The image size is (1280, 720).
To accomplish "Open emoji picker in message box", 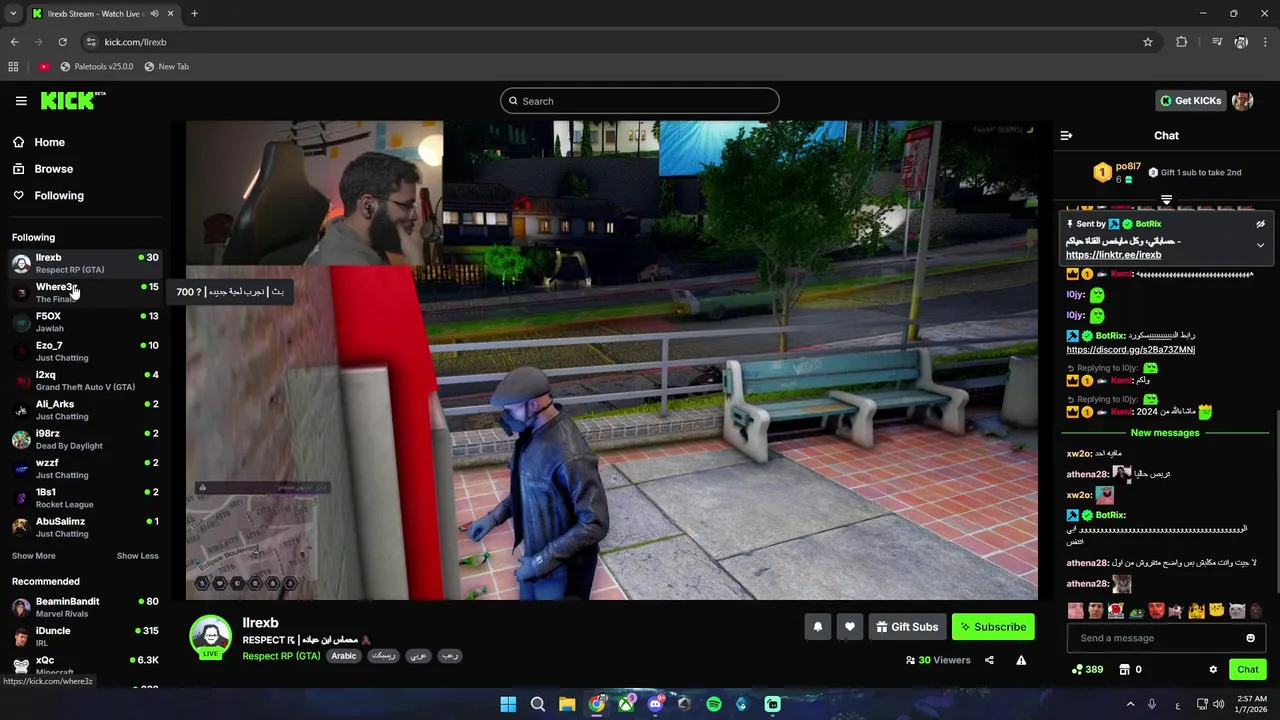I will coord(1250,638).
